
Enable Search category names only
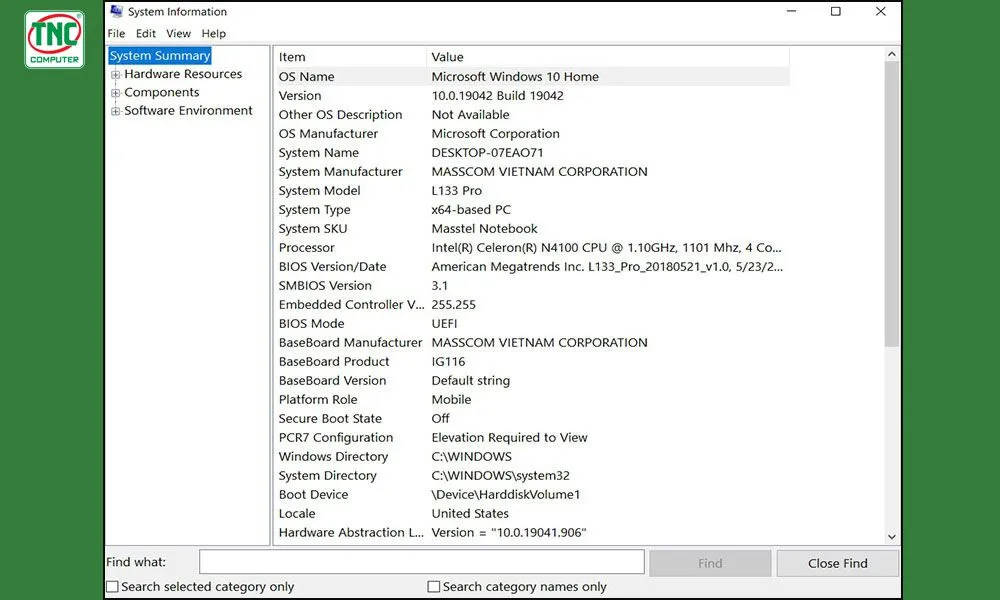tap(433, 587)
